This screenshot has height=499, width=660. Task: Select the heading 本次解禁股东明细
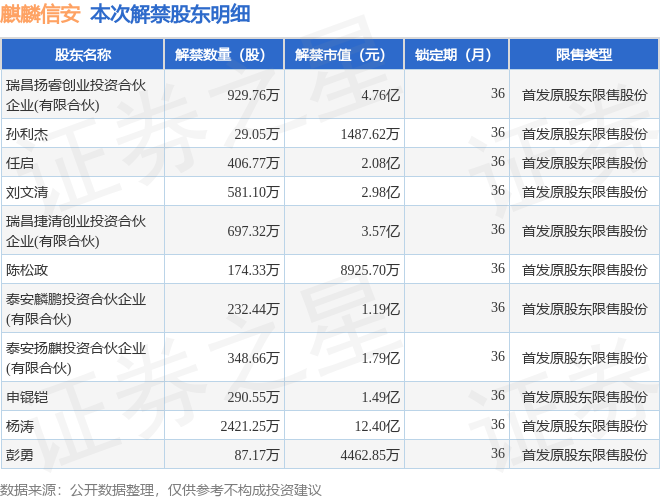[x=170, y=14]
